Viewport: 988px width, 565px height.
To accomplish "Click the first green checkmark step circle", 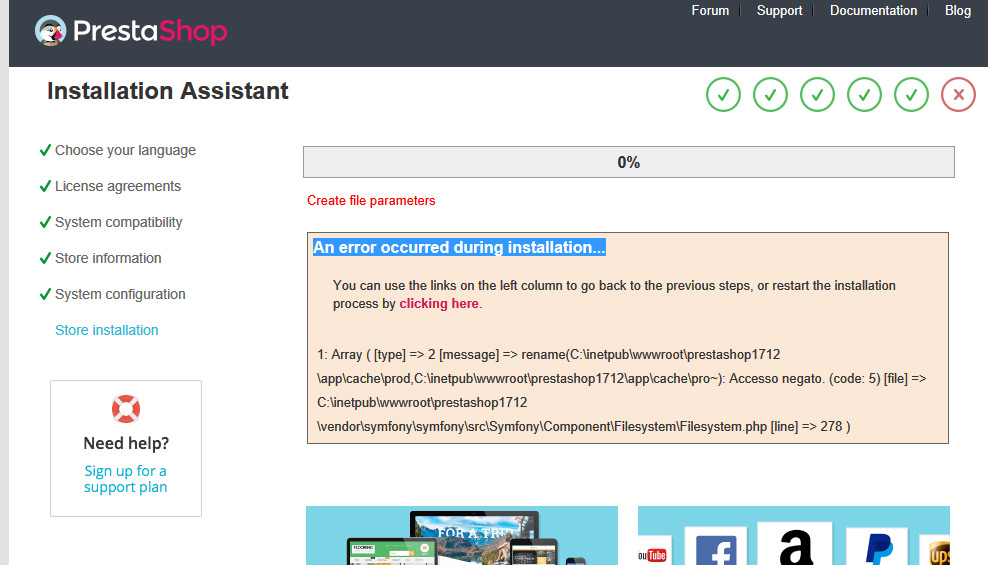I will pyautogui.click(x=723, y=94).
